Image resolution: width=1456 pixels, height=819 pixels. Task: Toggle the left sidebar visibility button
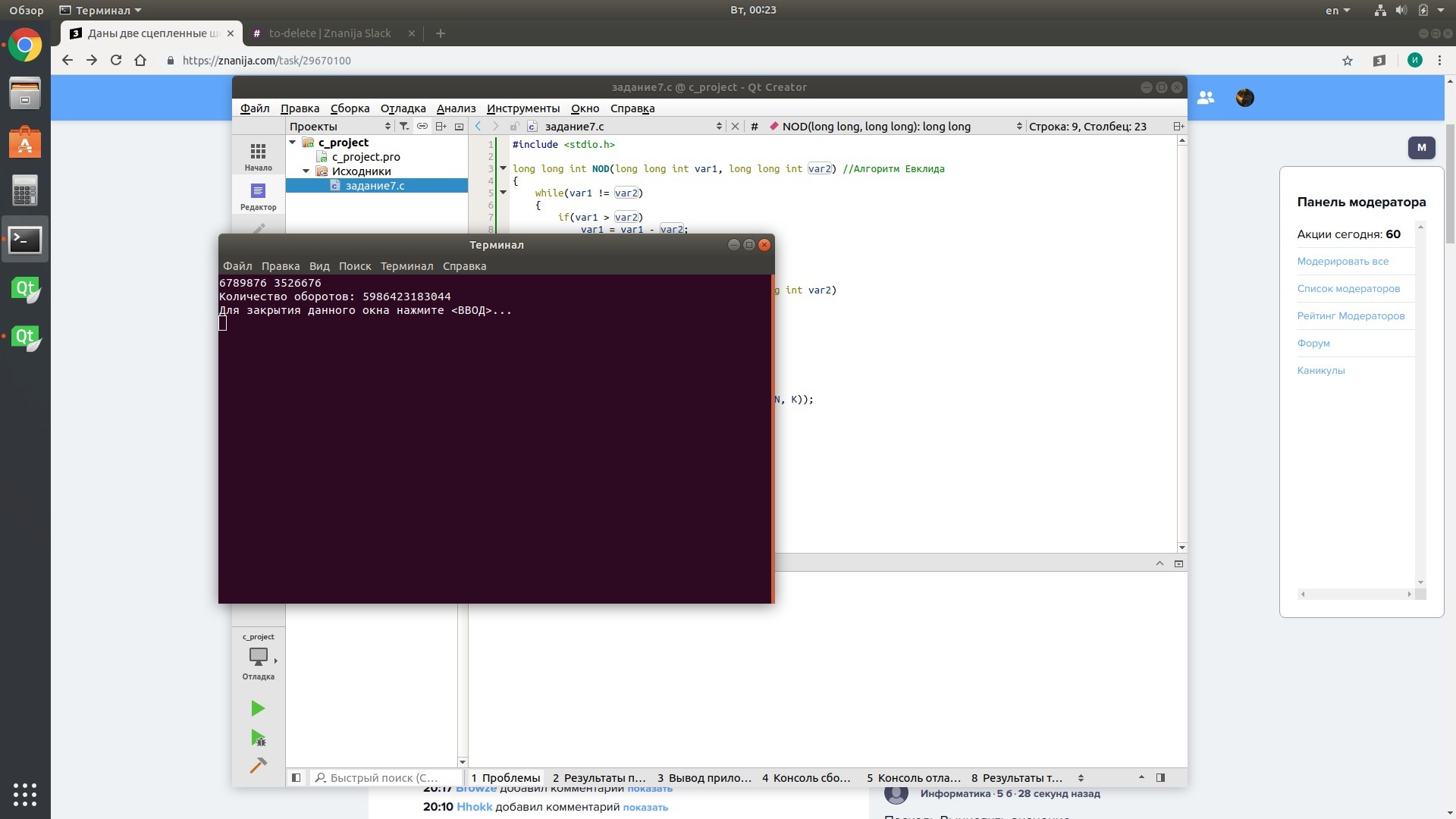click(297, 777)
